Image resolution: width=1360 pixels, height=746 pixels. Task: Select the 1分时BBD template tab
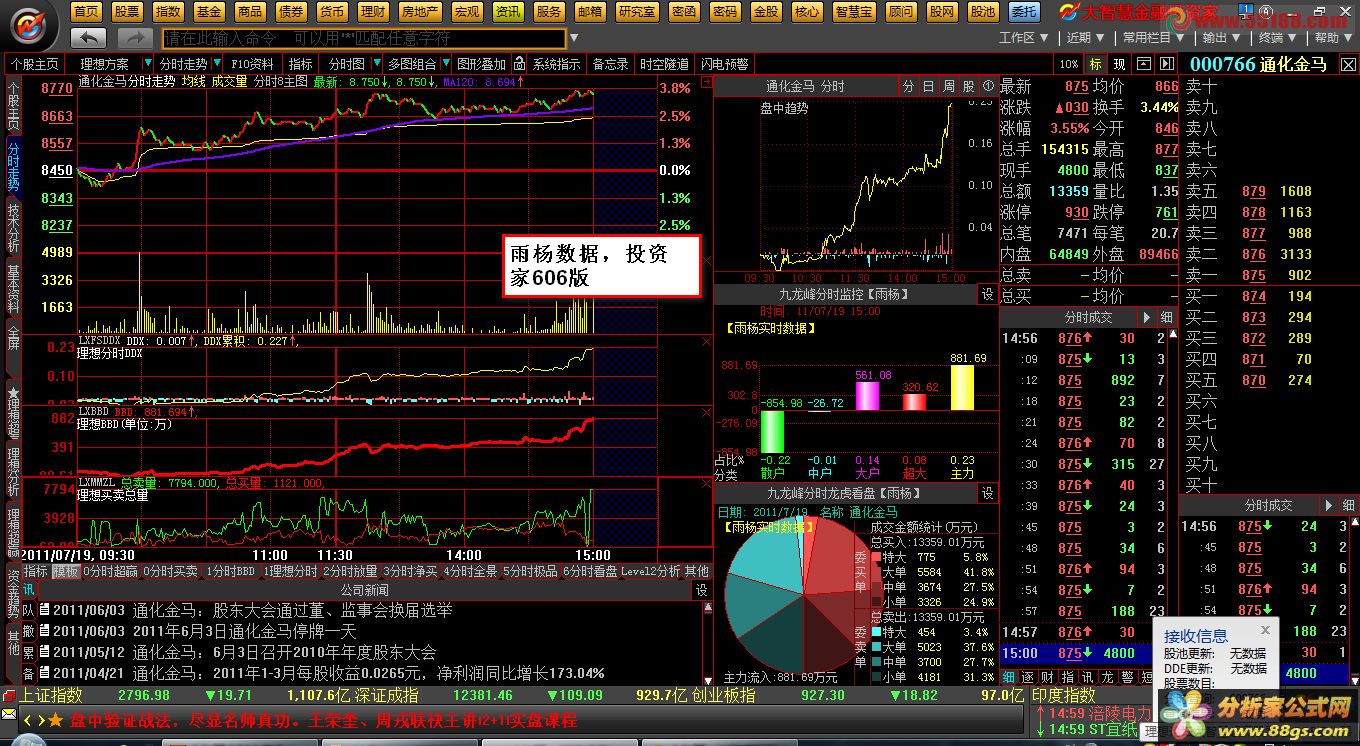click(x=231, y=571)
